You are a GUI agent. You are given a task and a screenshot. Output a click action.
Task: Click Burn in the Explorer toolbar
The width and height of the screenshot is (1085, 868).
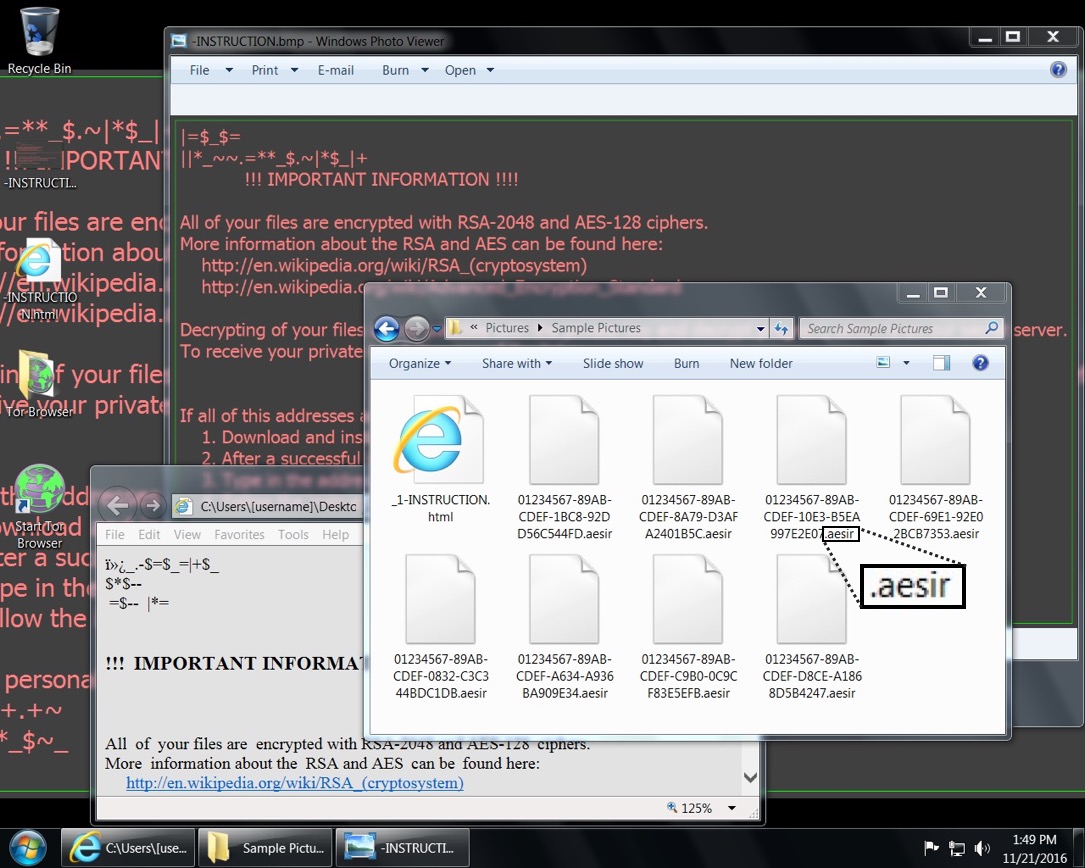pos(686,363)
